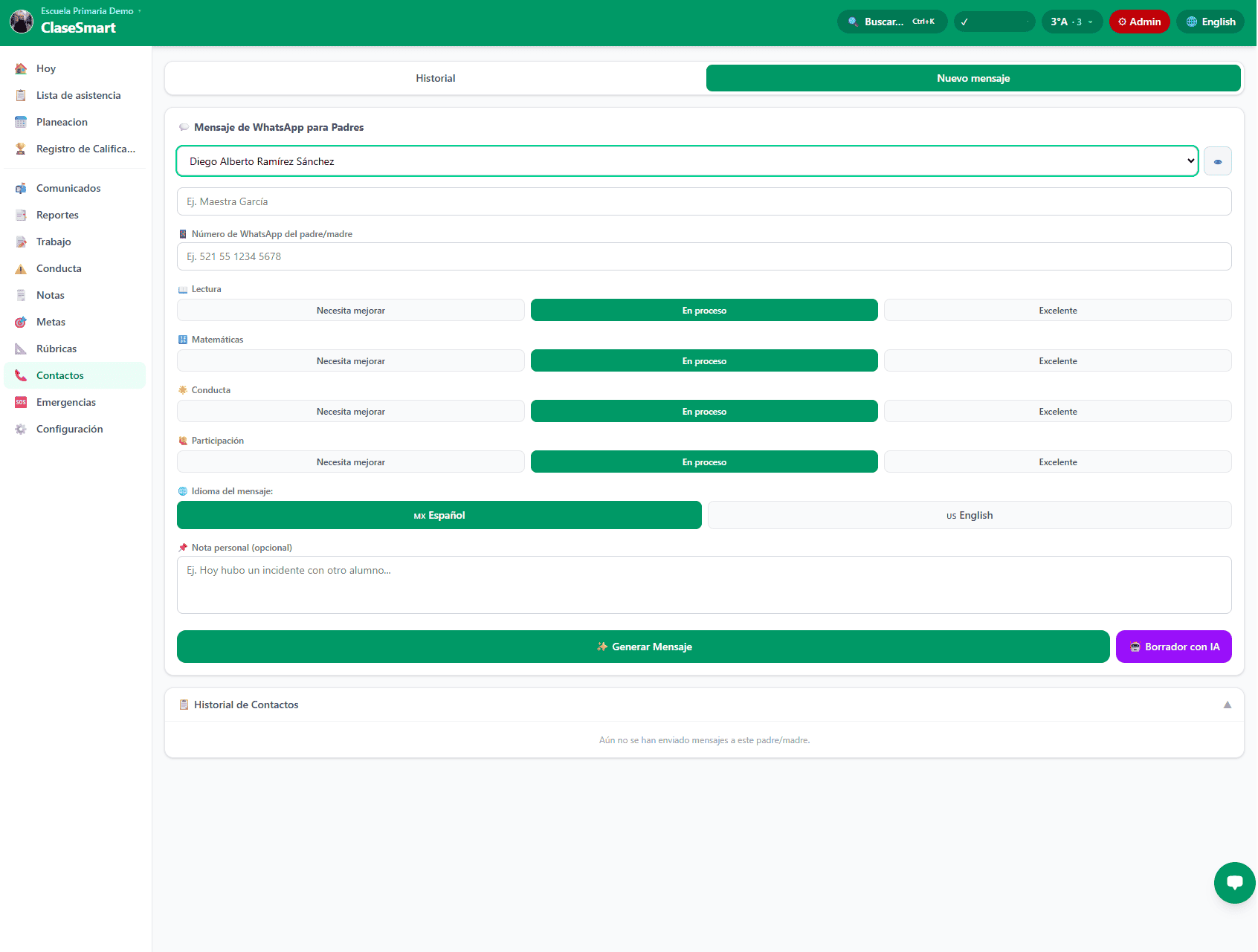Set Conducta rating to Necesita mejorar
This screenshot has width=1258, height=952.
click(x=351, y=411)
